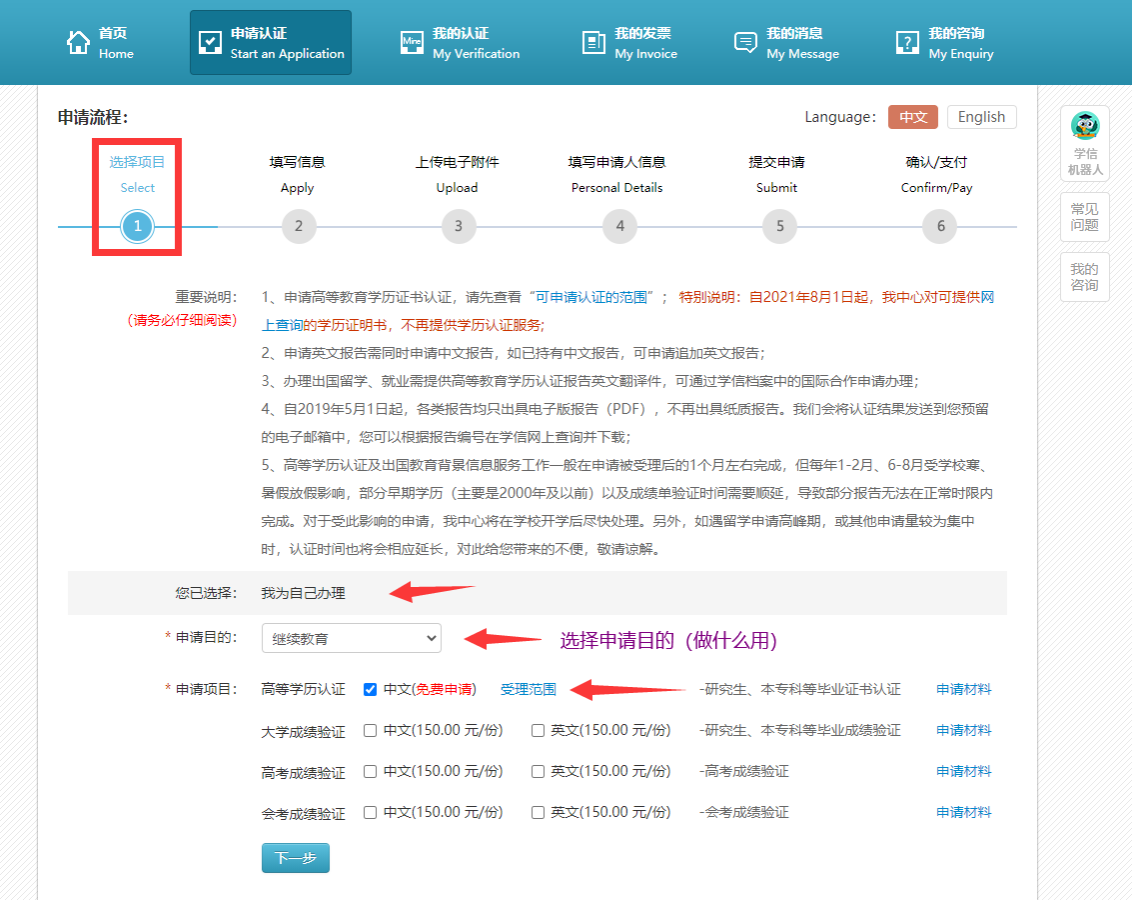1132x900 pixels.
Task: Enable 高考成绩验证 英文 checkbox
Action: click(538, 771)
